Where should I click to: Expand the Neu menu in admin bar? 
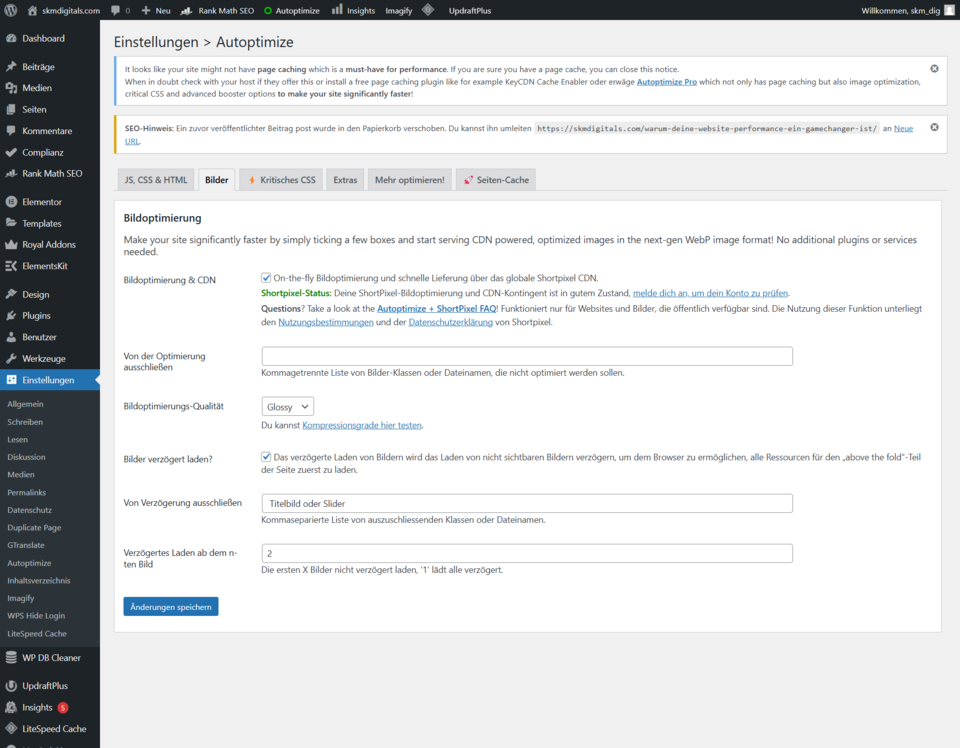point(155,10)
